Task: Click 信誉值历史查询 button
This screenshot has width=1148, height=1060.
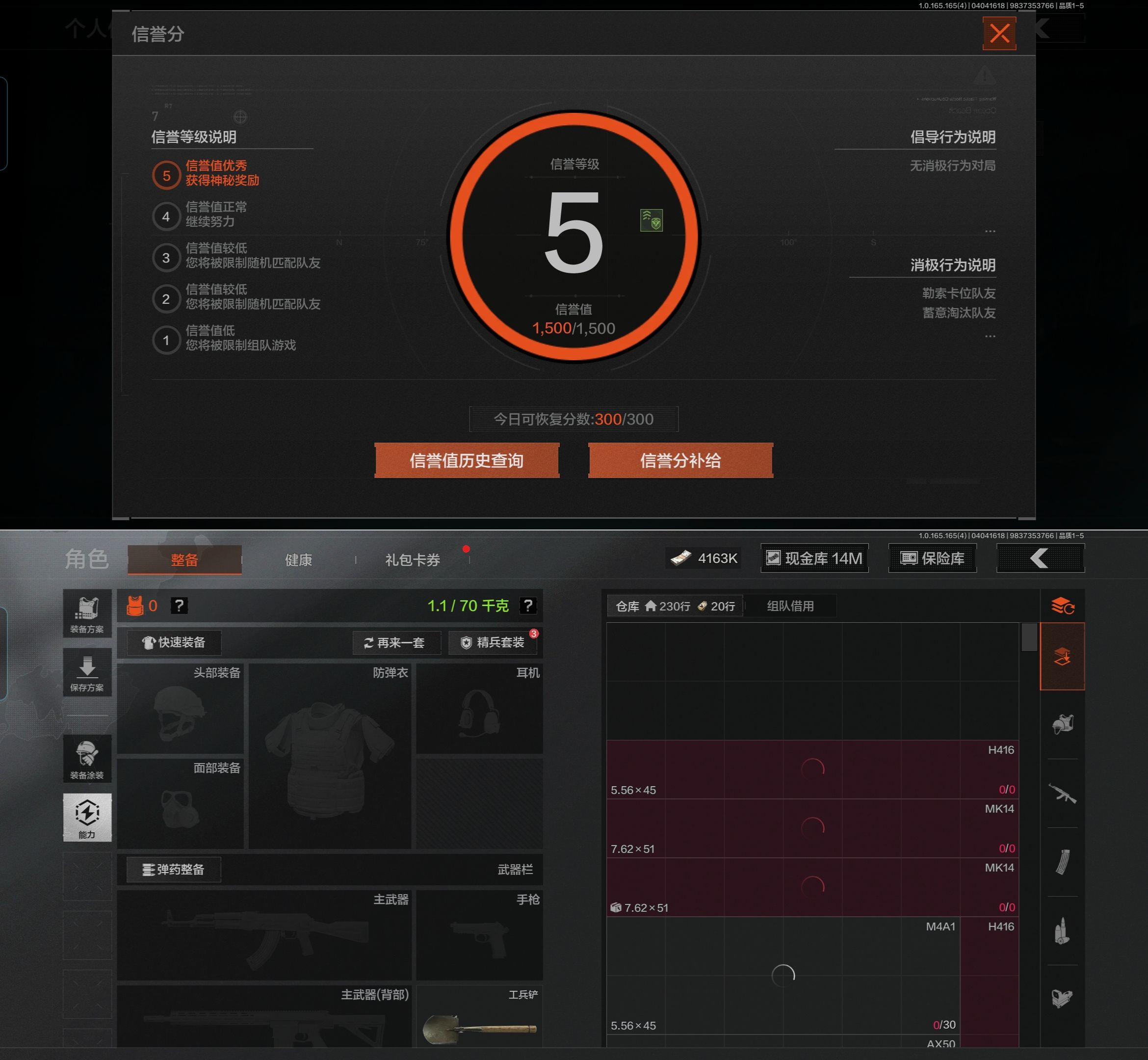Action: click(x=467, y=461)
